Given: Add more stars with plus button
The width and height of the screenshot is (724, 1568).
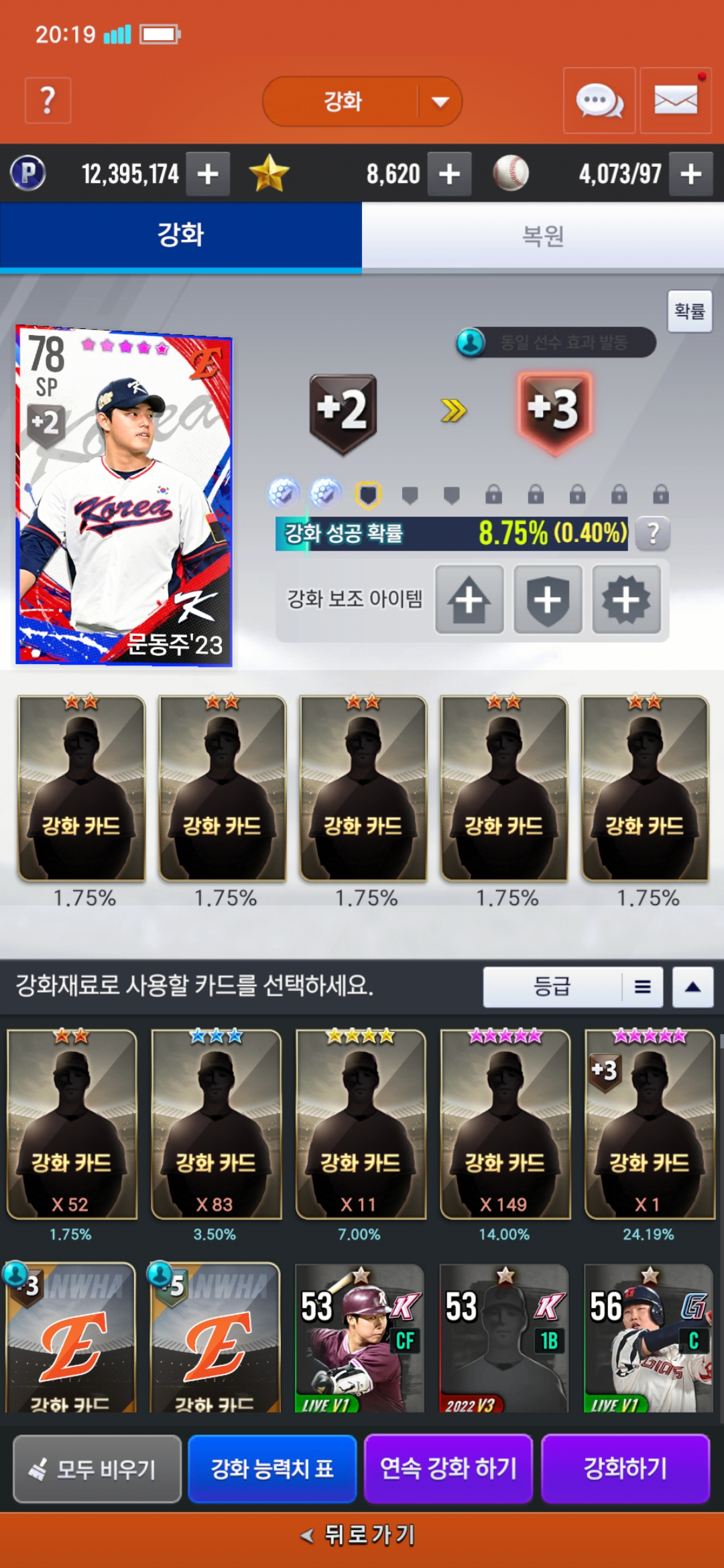Looking at the screenshot, I should [449, 174].
